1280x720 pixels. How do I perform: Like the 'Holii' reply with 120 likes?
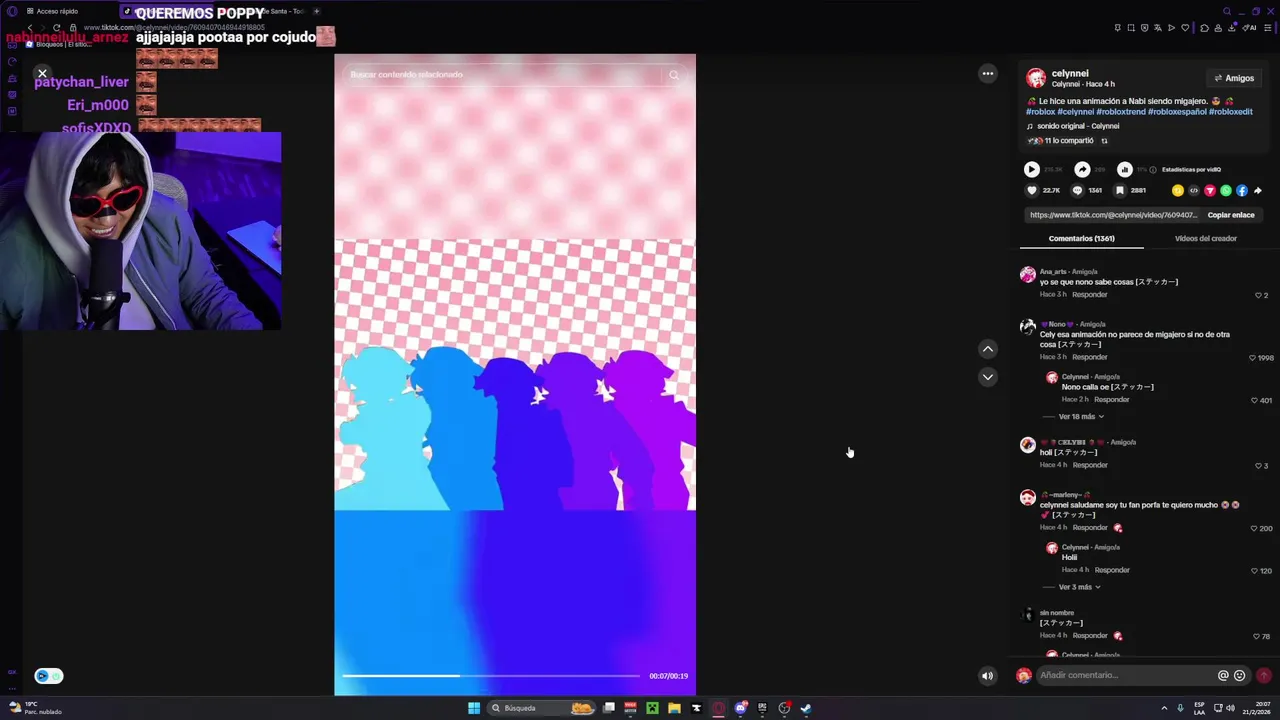[1254, 571]
